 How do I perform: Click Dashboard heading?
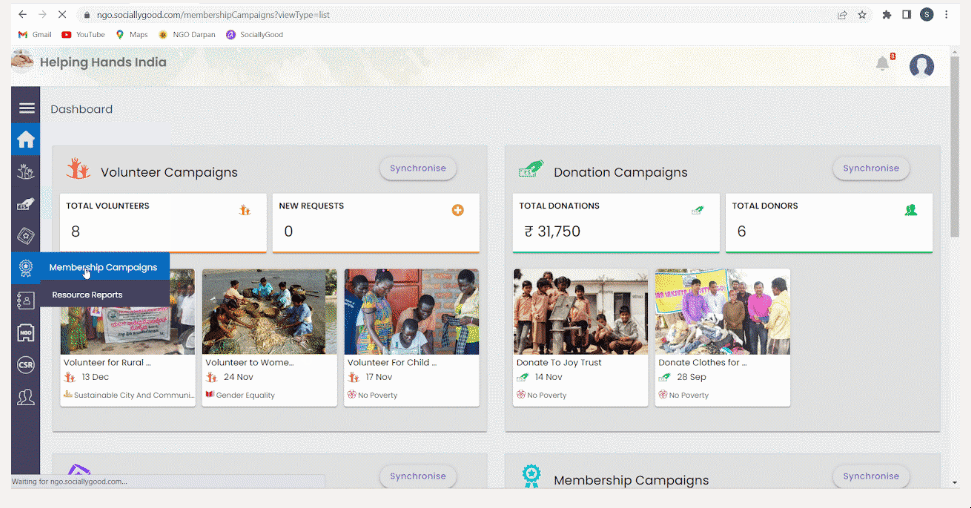point(82,109)
